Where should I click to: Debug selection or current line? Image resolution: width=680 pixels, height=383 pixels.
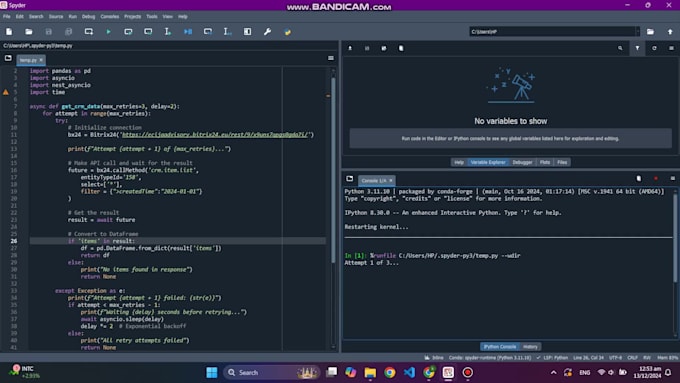[x=228, y=32]
